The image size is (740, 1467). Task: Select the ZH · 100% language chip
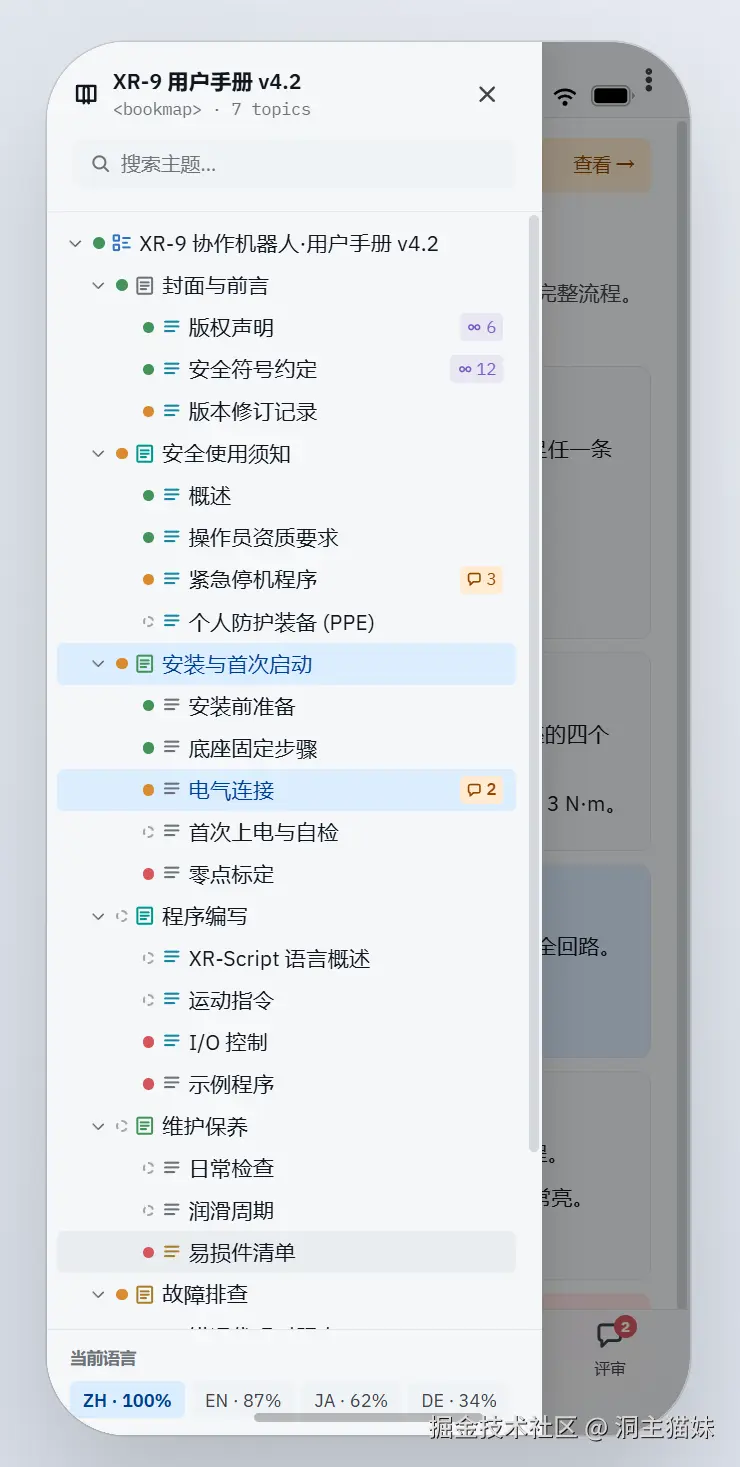click(127, 1400)
